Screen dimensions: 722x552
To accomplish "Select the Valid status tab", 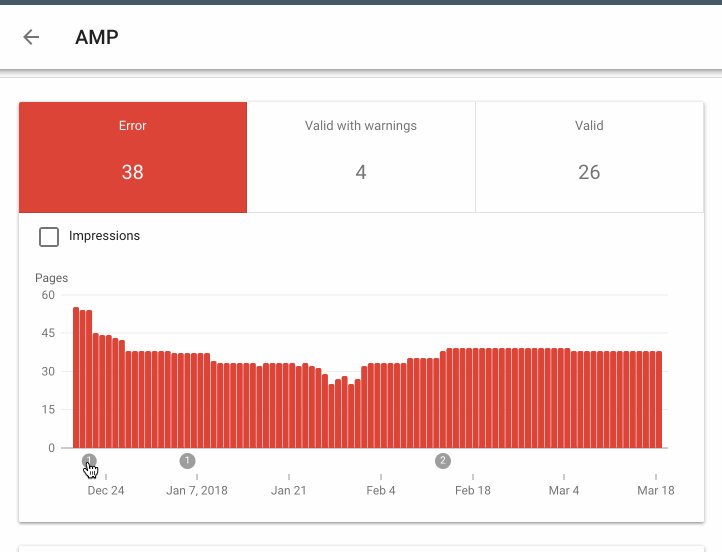I will tap(589, 157).
